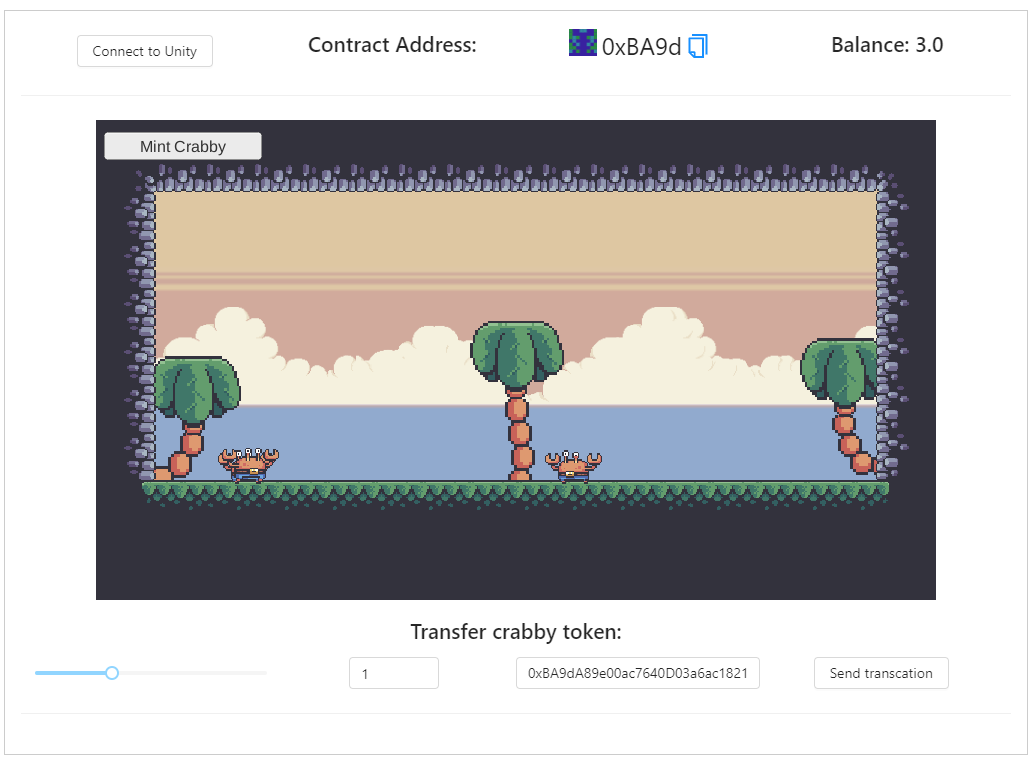Image resolution: width=1032 pixels, height=769 pixels.
Task: Click the Balance: 3.0 display
Action: point(887,44)
